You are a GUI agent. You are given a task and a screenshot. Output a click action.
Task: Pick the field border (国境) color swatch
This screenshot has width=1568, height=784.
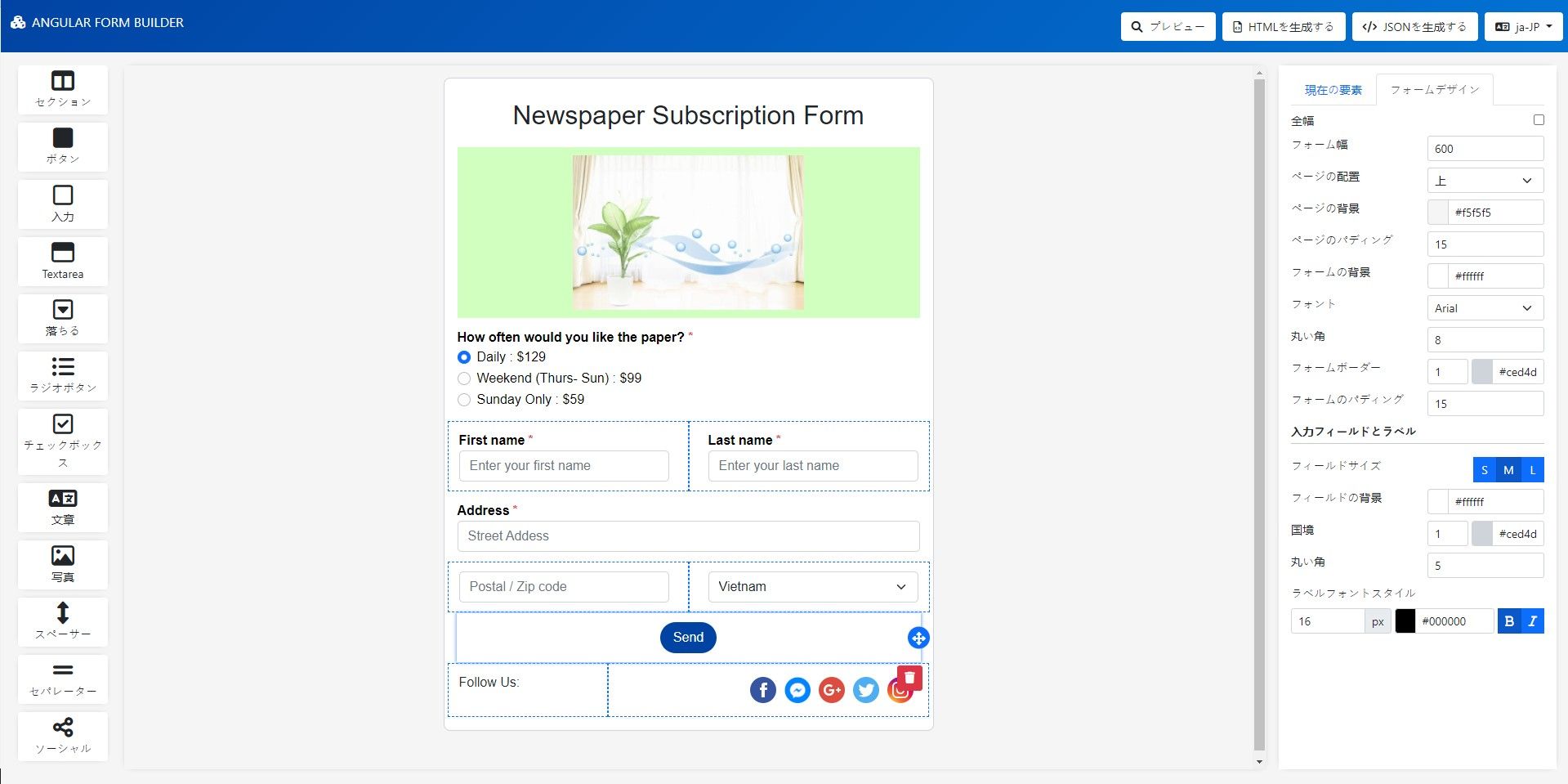tap(1482, 534)
